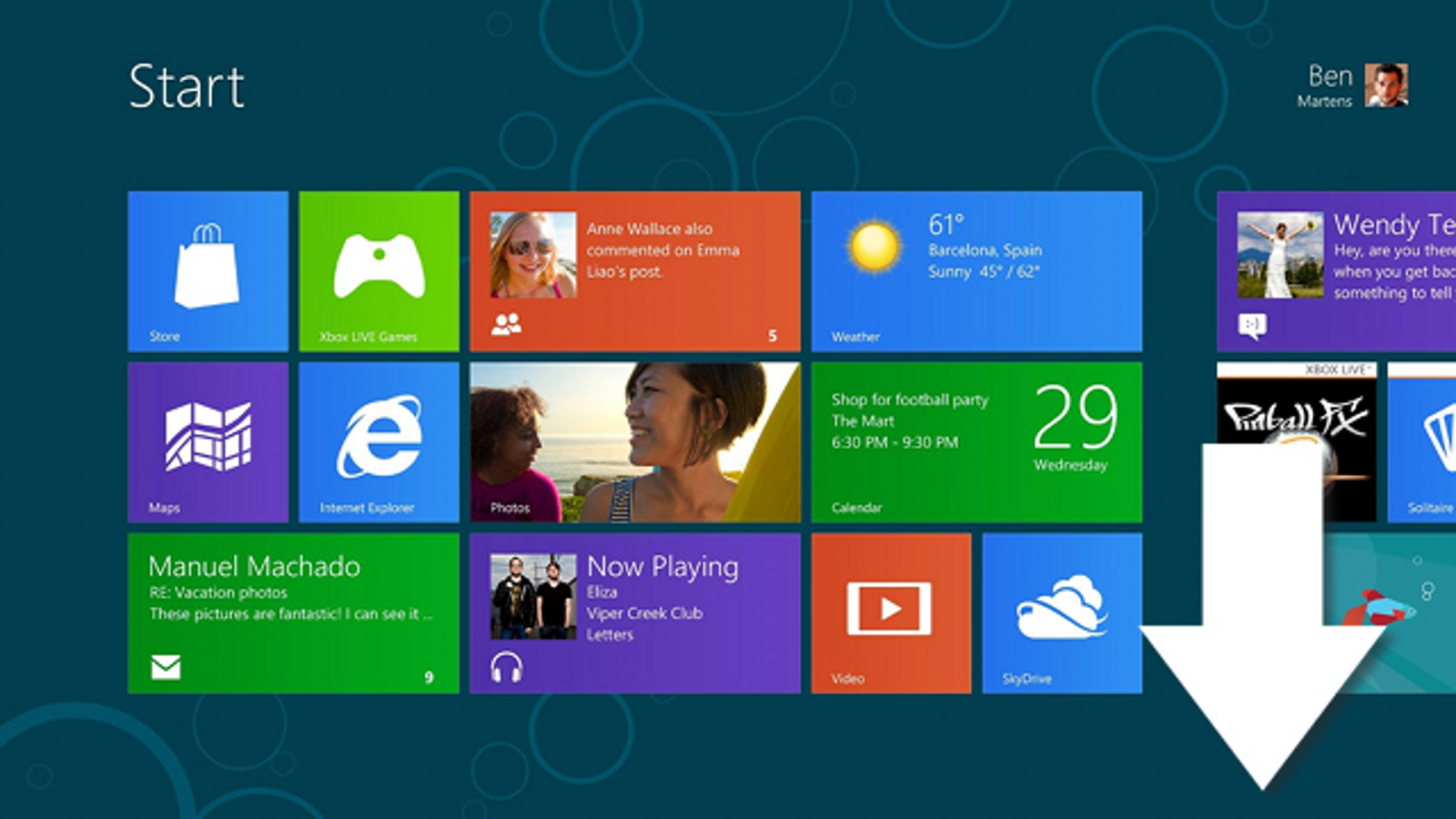The width and height of the screenshot is (1456, 819).
Task: Open Mail tile from Manuel Machado
Action: (x=293, y=613)
